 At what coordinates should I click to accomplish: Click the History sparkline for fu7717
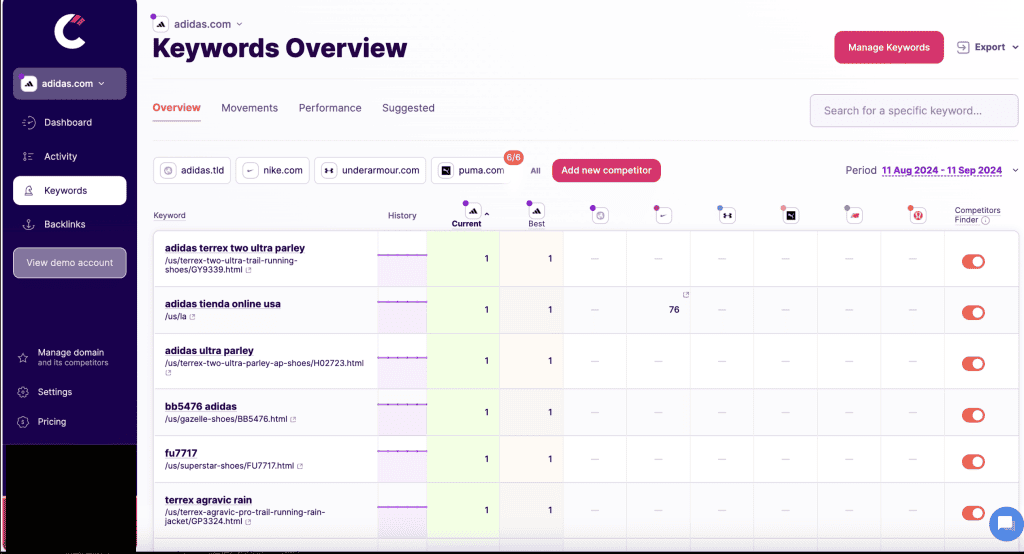[402, 459]
